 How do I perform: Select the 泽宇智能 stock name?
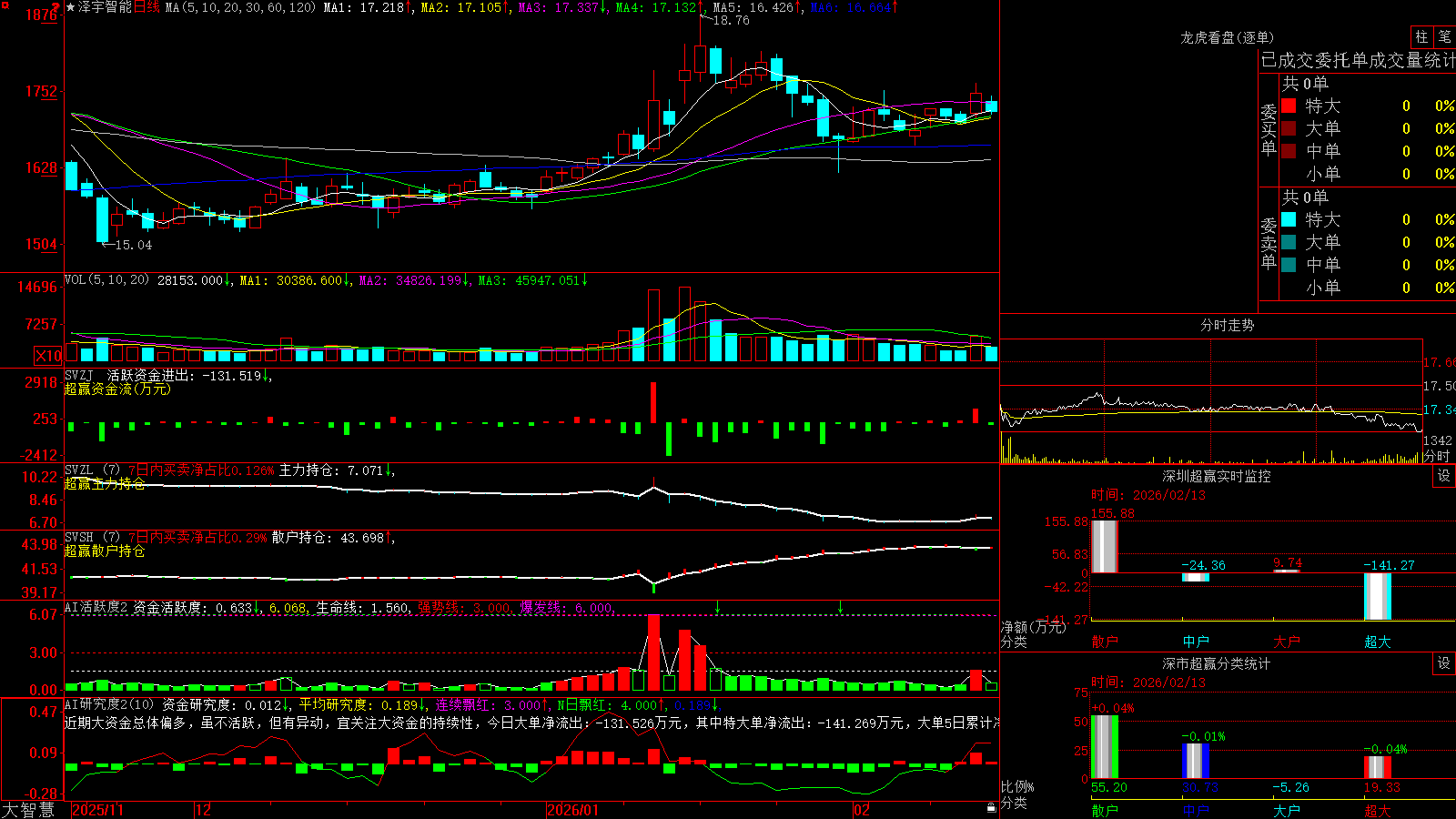[x=105, y=7]
